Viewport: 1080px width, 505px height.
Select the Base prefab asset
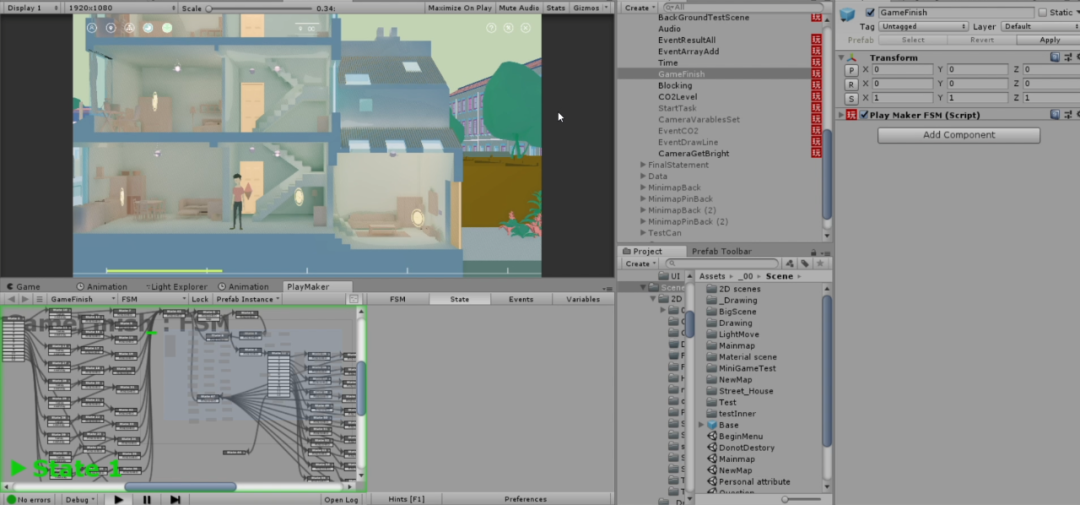pos(722,425)
